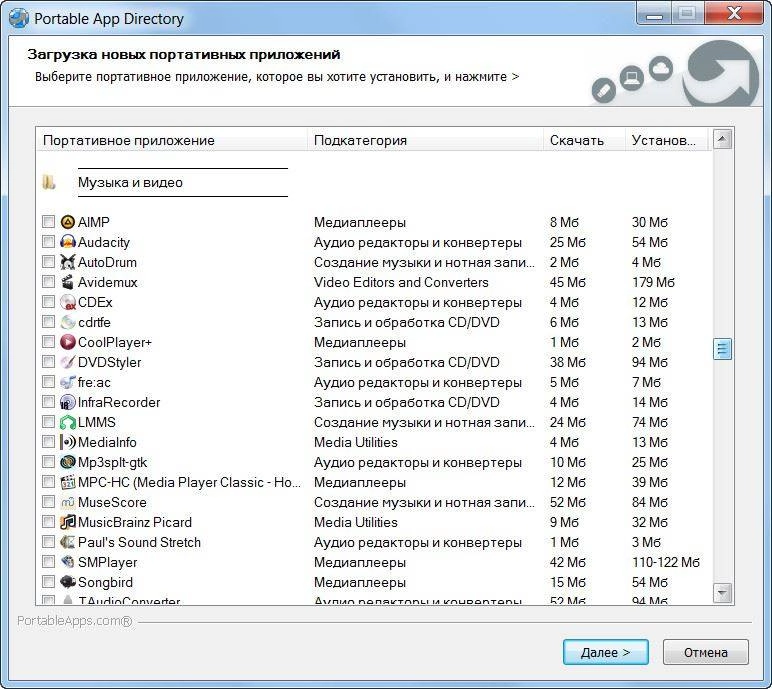Viewport: 772px width, 689px height.
Task: Click the Отмена button
Action: (706, 652)
